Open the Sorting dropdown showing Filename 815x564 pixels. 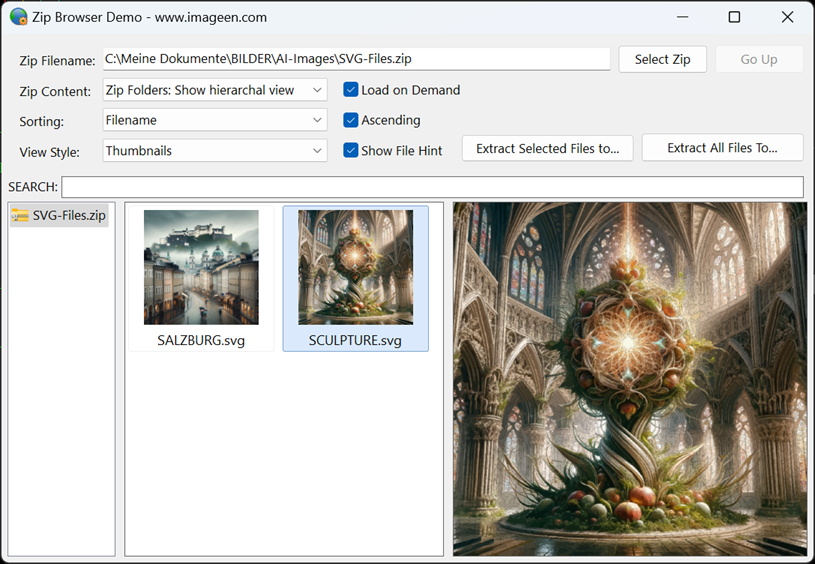pyautogui.click(x=215, y=120)
